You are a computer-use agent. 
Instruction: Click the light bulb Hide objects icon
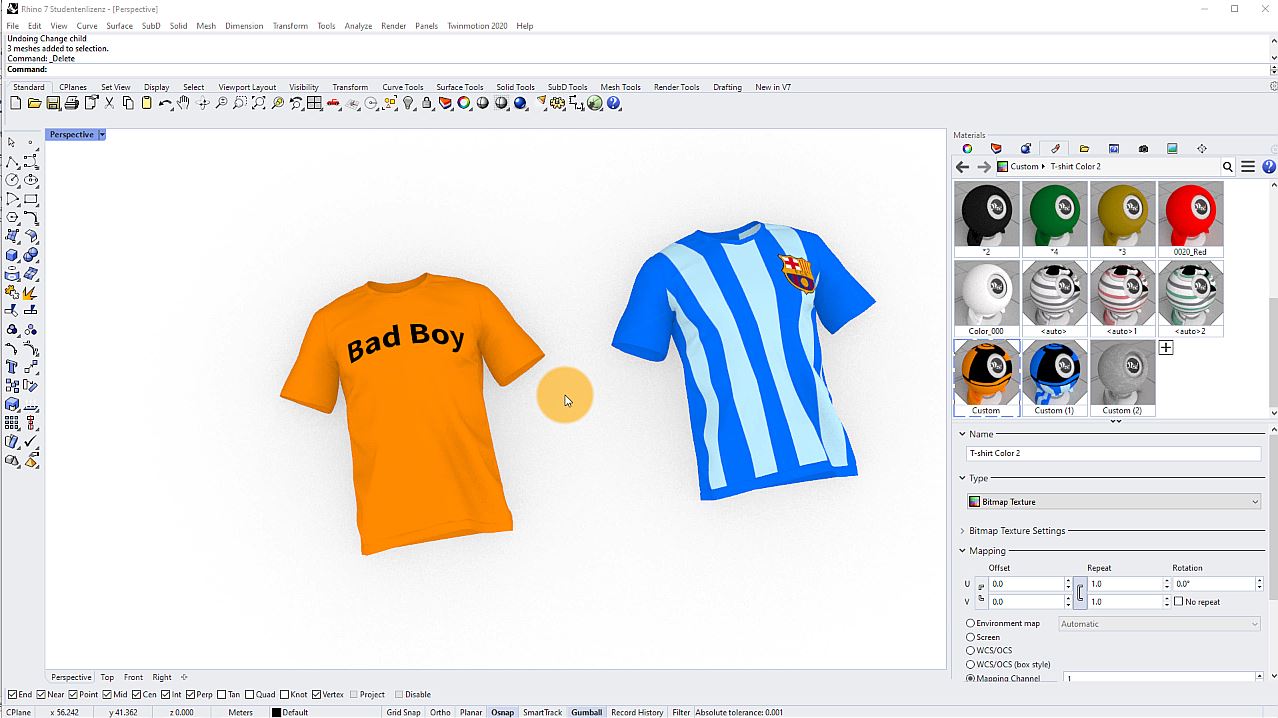point(408,103)
